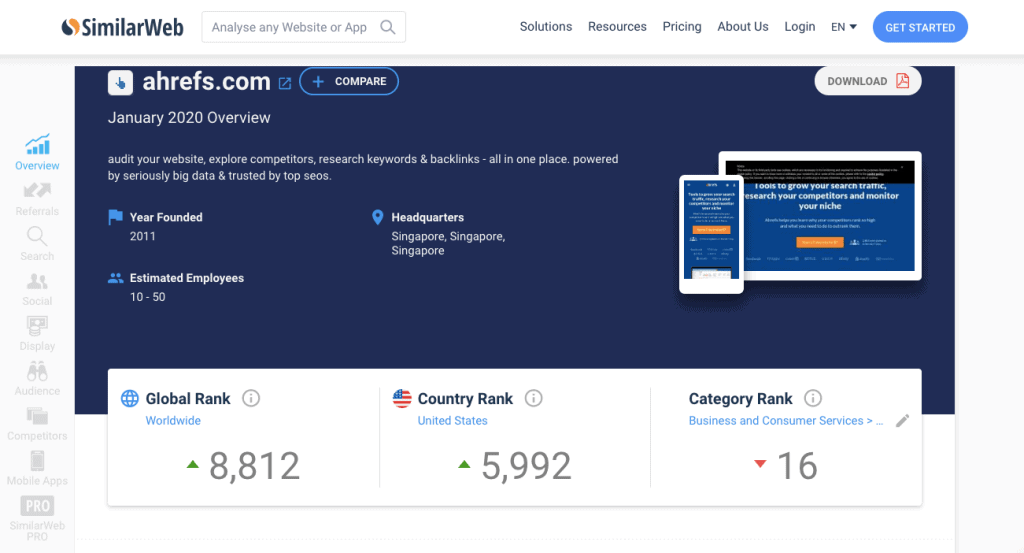Screen dimensions: 1024x553
Task: Click the search magnifier icon in search box
Action: (x=388, y=27)
